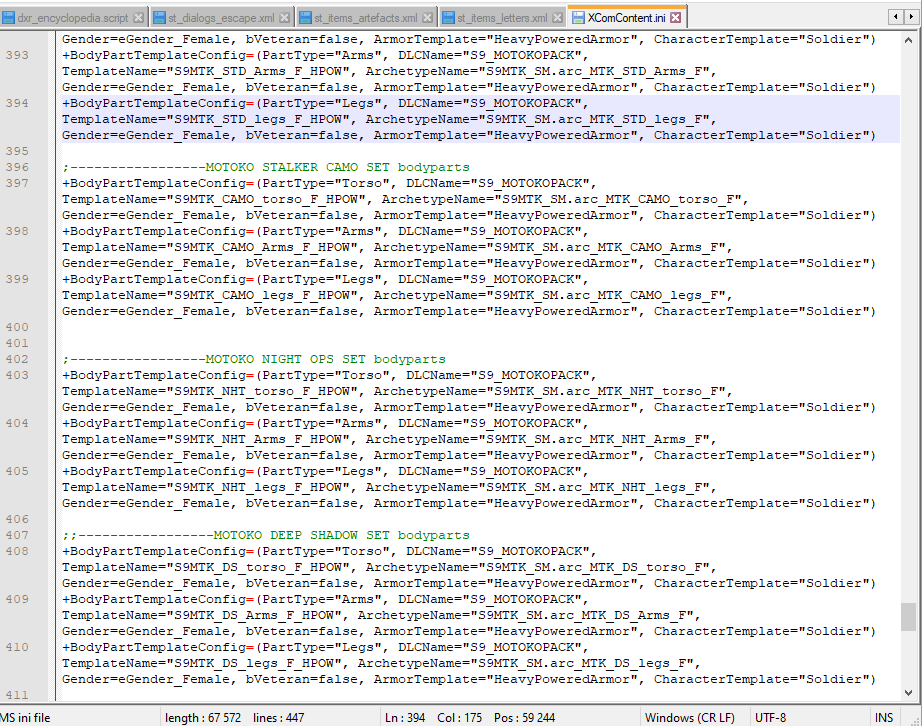This screenshot has height=726, width=922.
Task: Click line number 410 in margin
Action: coord(17,647)
